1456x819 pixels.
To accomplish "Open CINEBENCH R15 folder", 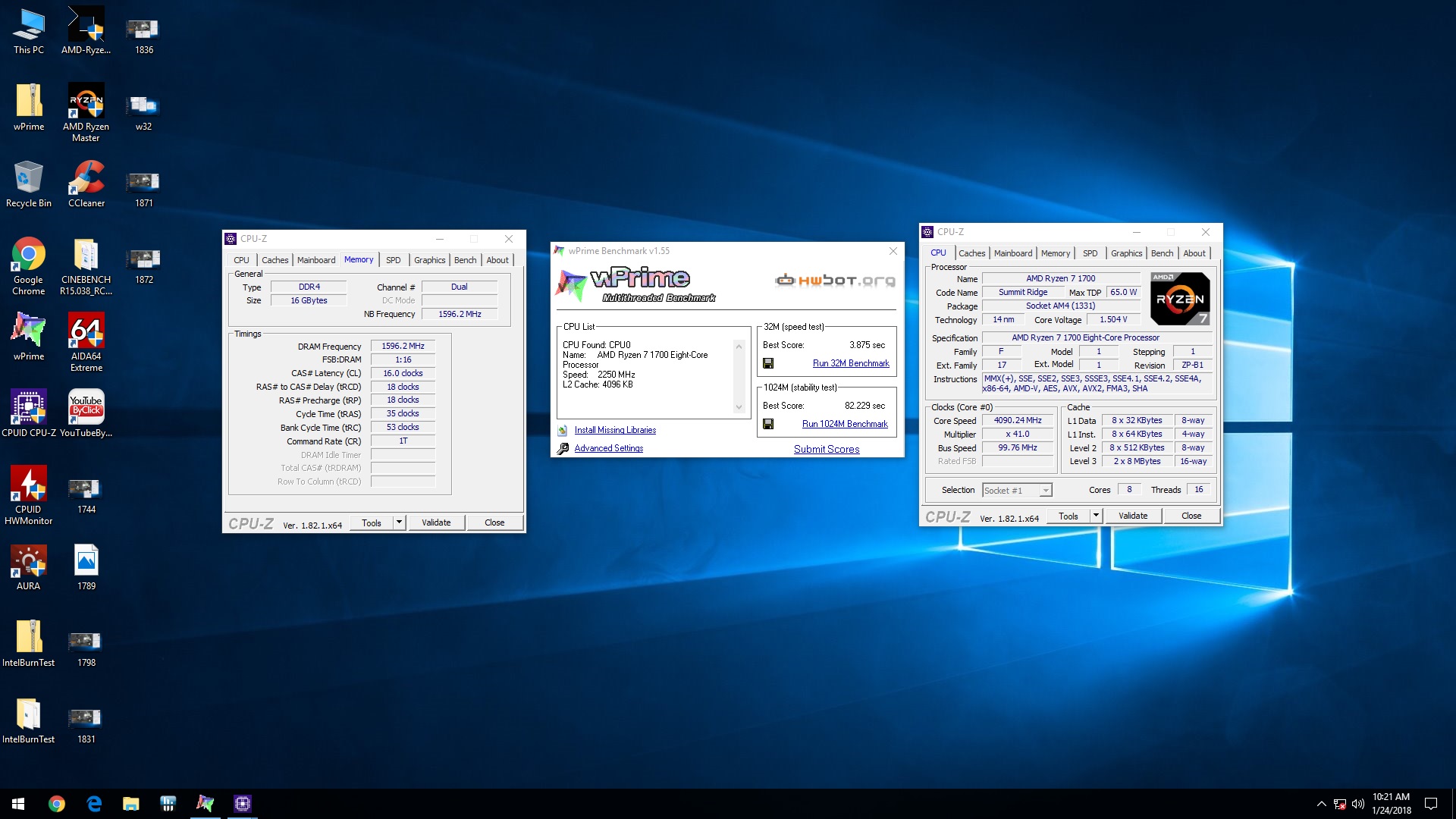I will (86, 265).
